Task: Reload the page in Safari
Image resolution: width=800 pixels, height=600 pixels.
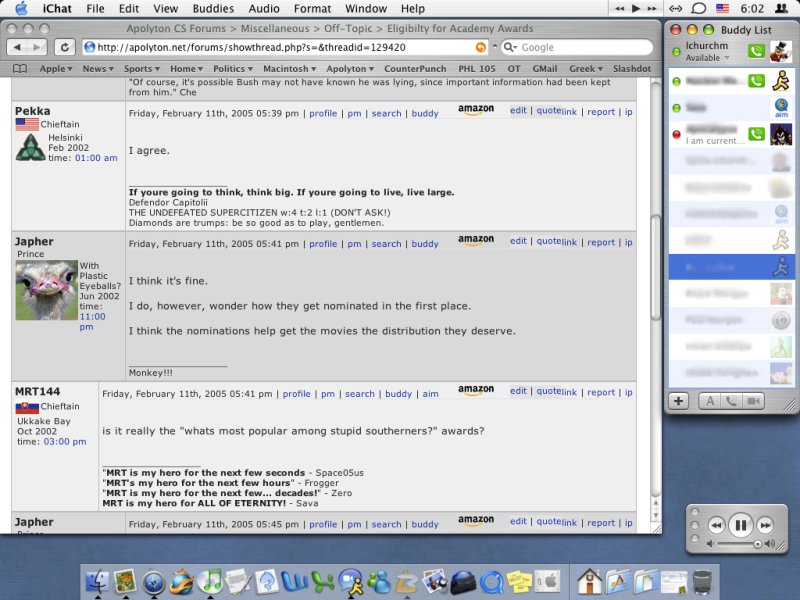Action: (x=65, y=47)
